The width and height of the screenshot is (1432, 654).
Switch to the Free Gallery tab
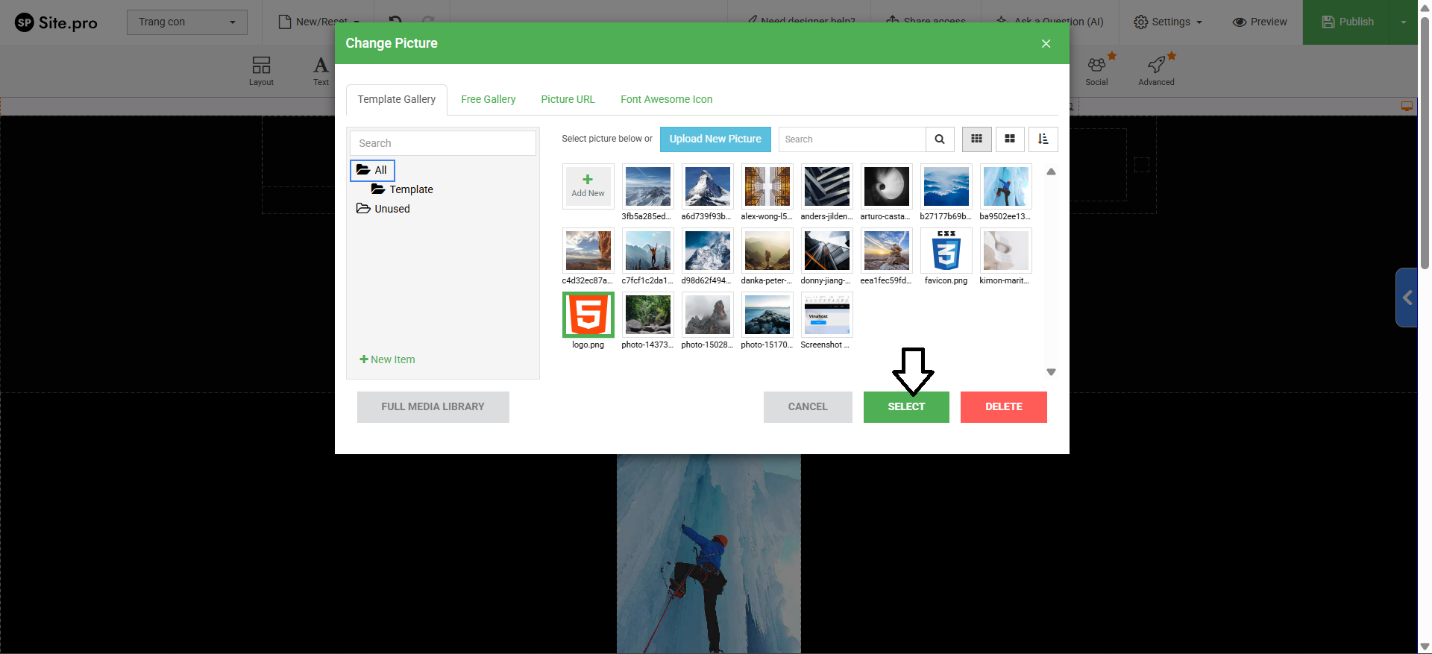(488, 99)
